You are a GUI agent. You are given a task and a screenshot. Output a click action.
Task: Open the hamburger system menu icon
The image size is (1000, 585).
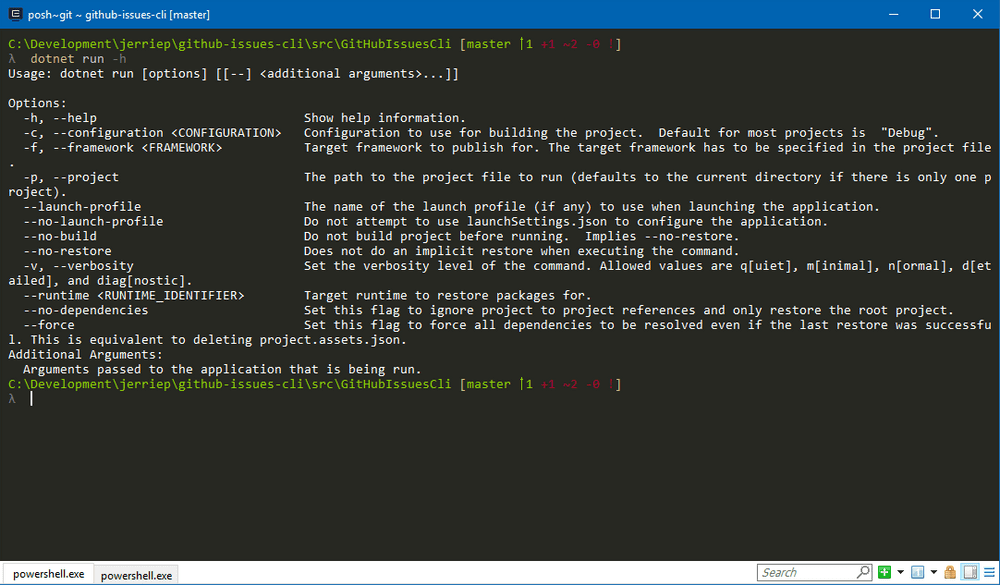[x=989, y=572]
